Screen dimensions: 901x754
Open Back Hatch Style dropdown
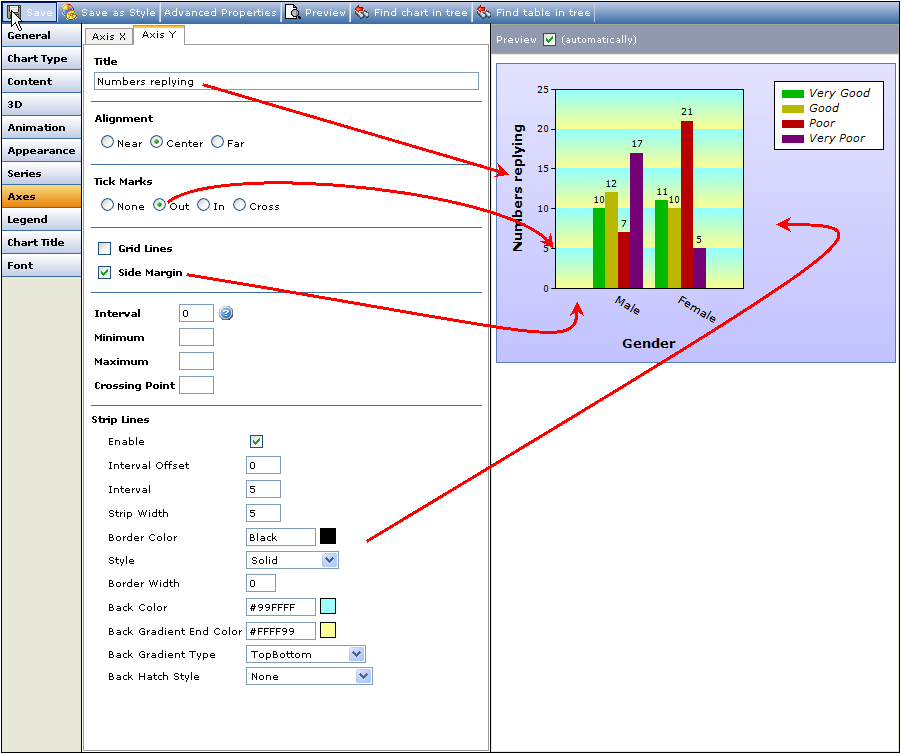(x=309, y=676)
